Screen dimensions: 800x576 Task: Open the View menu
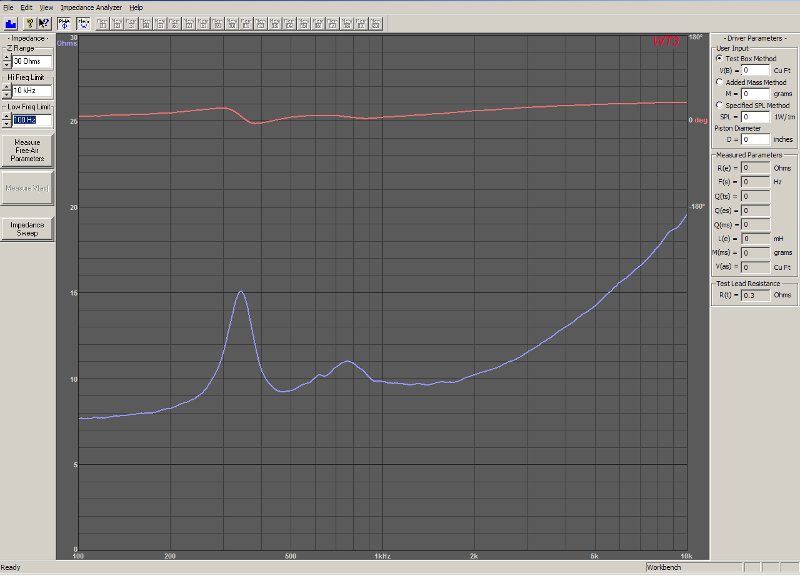coord(46,8)
